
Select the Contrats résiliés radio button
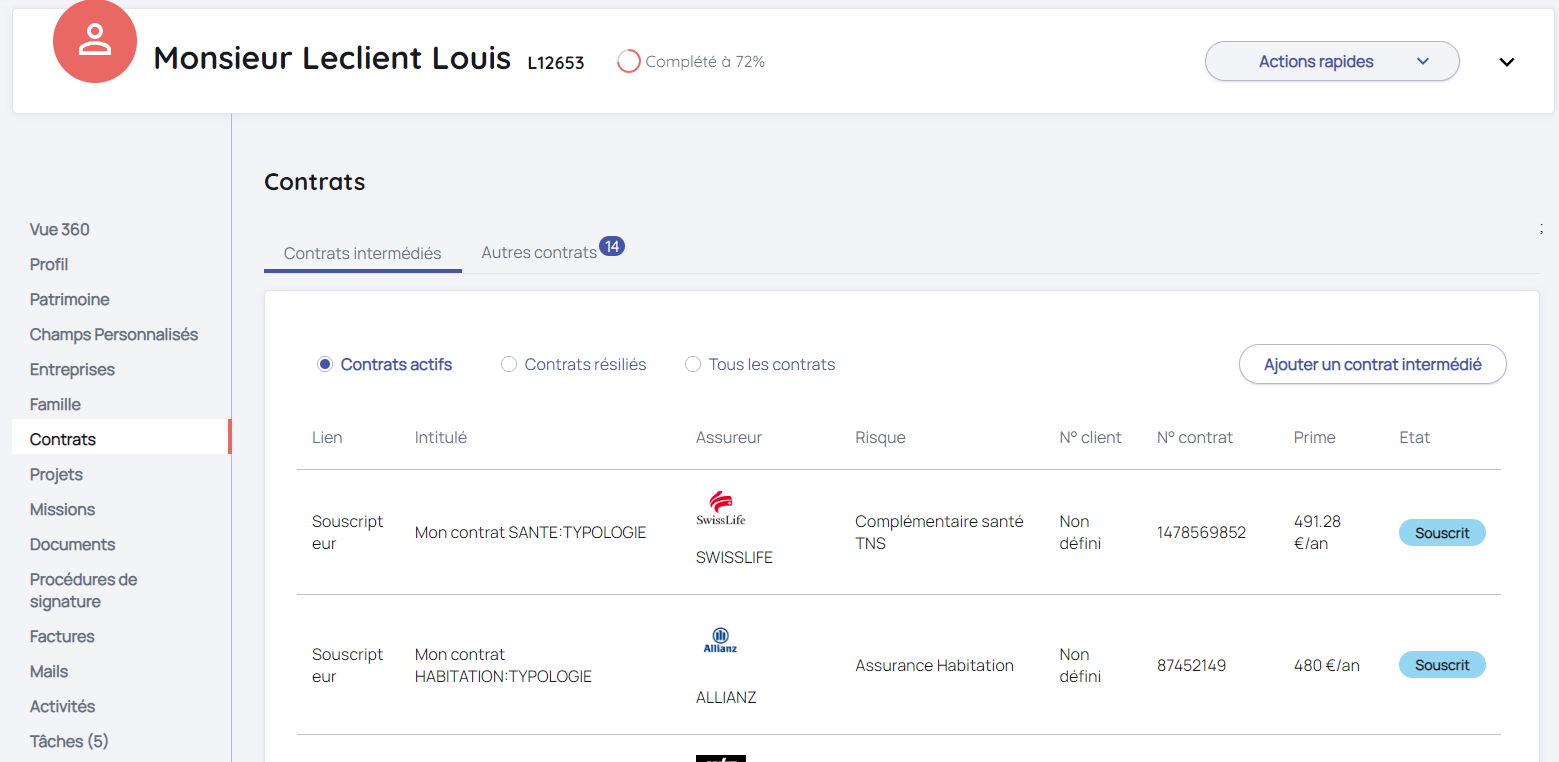coord(509,365)
